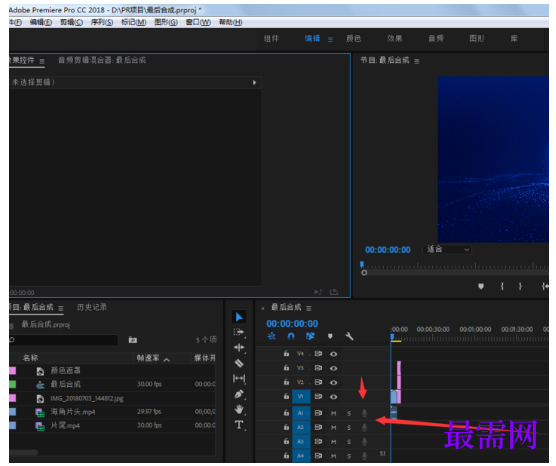556x466 pixels.
Task: Open timeline 最后合成 panel menu
Action: point(309,308)
